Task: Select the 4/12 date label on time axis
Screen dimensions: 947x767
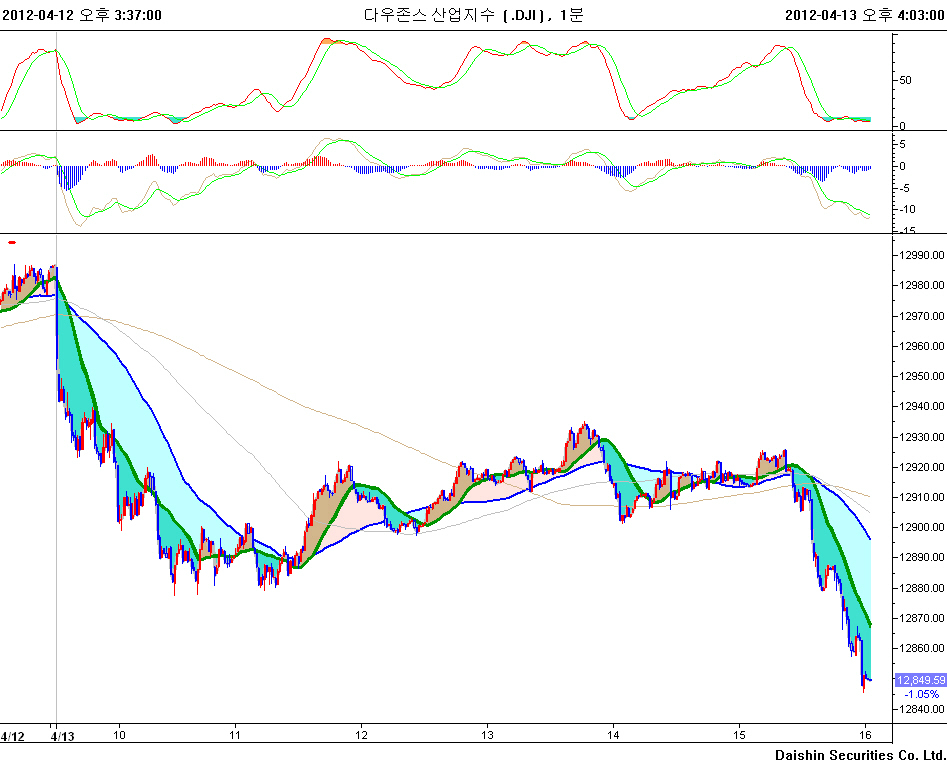Action: pyautogui.click(x=13, y=736)
